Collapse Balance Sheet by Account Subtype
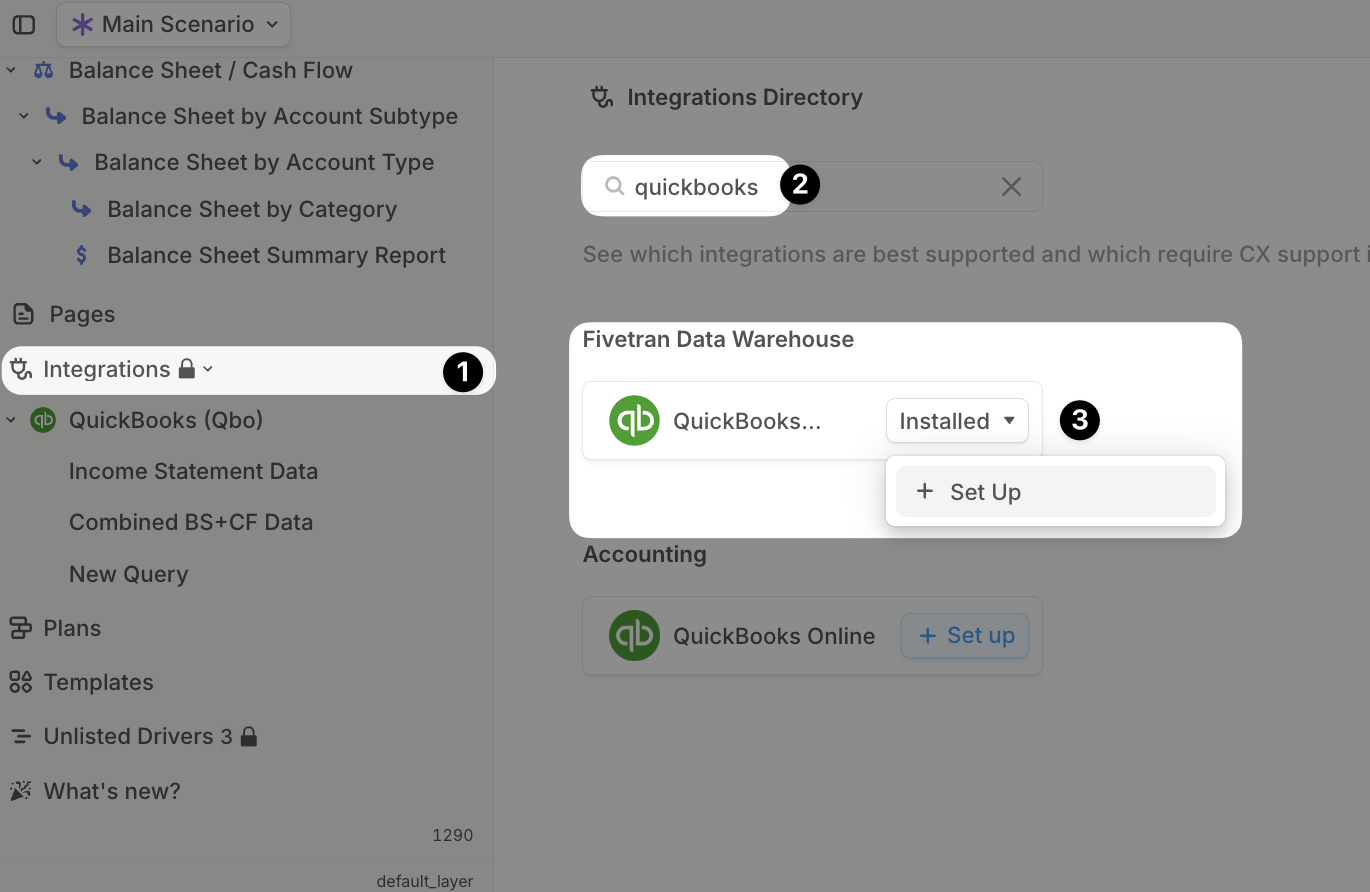This screenshot has width=1370, height=892. [24, 117]
